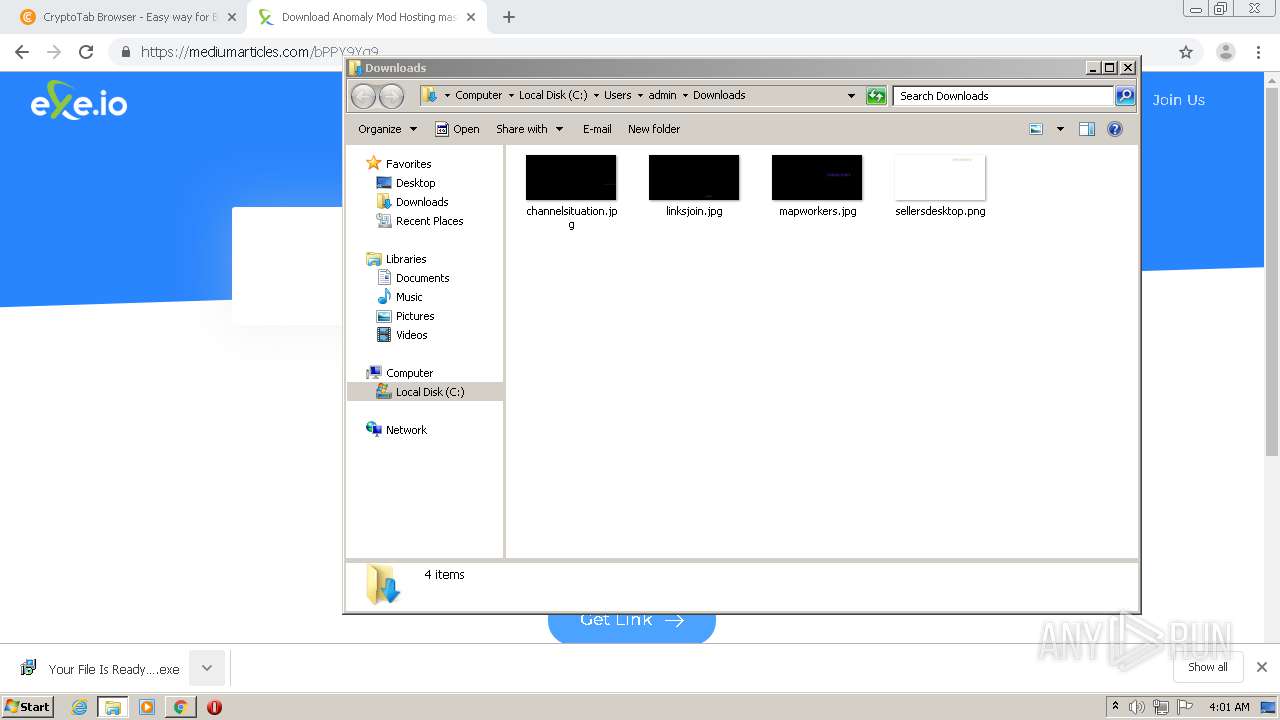This screenshot has height=720, width=1280.
Task: Open the Music library
Action: (400, 297)
